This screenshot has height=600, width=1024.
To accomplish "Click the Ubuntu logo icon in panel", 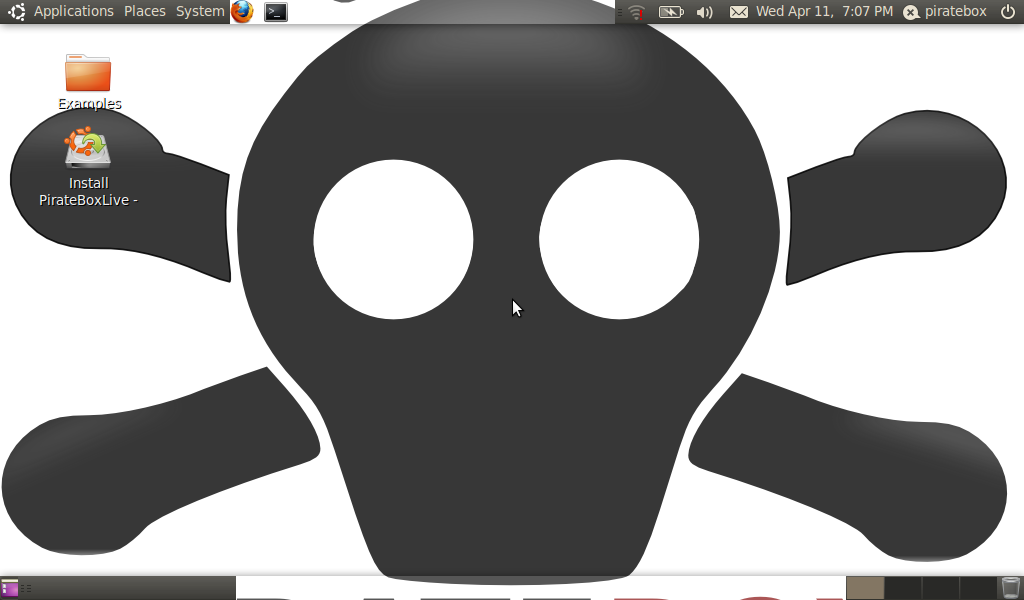I will point(17,11).
